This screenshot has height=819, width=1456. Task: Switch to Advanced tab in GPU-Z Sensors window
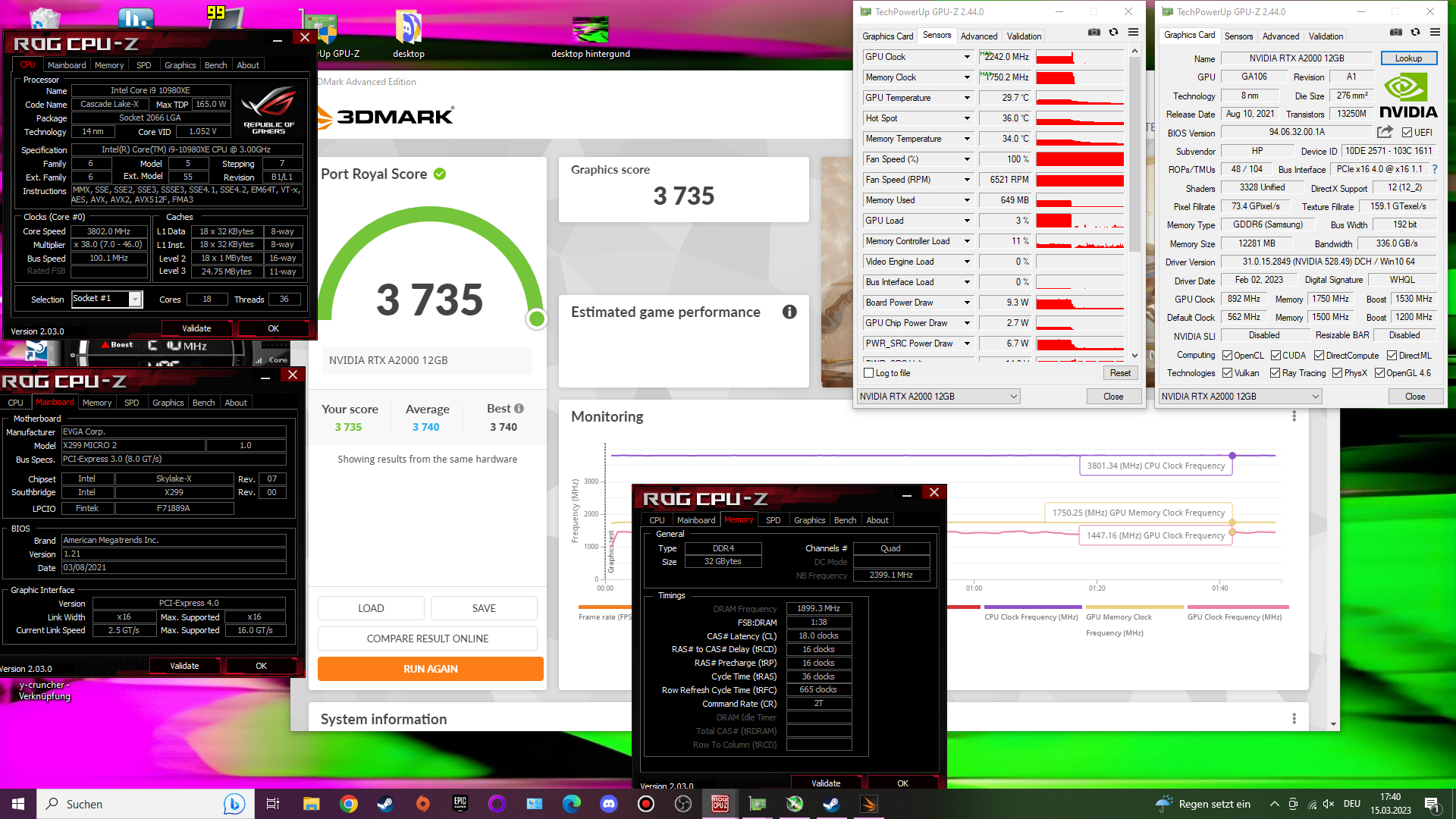978,36
